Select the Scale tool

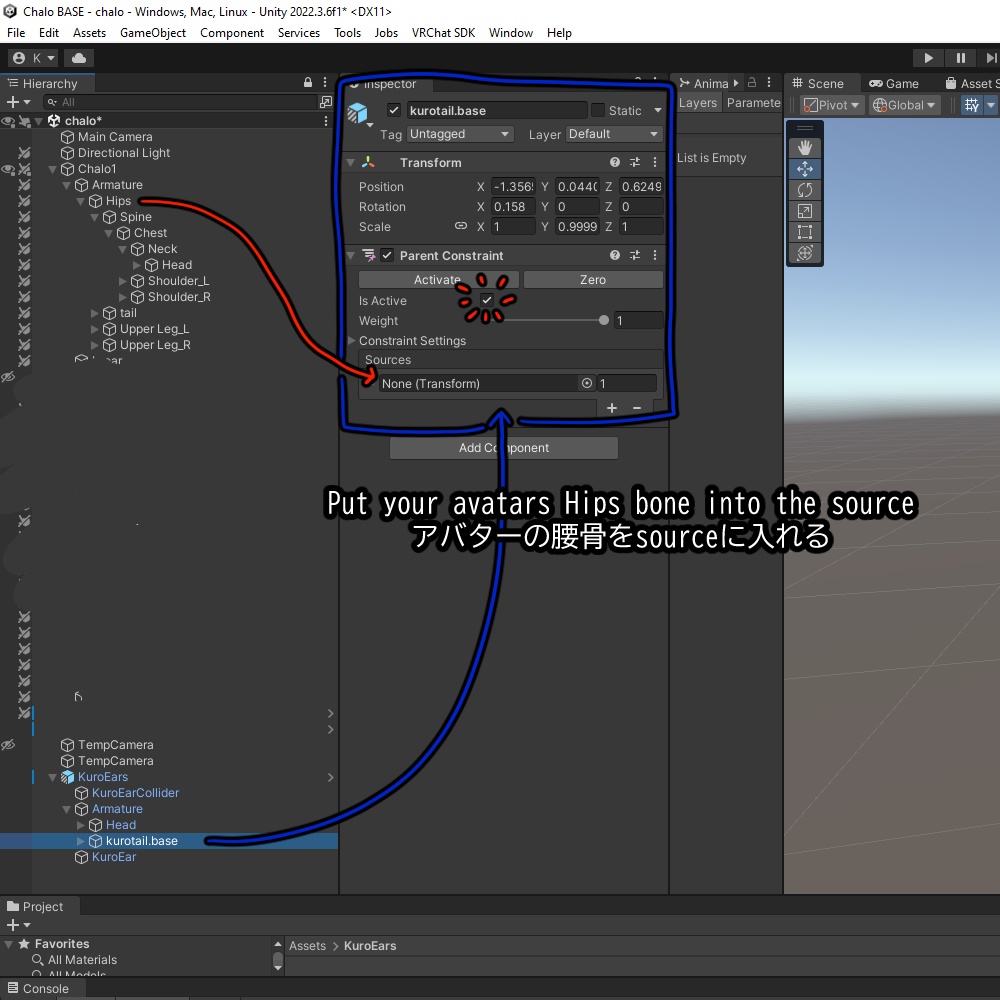(805, 211)
